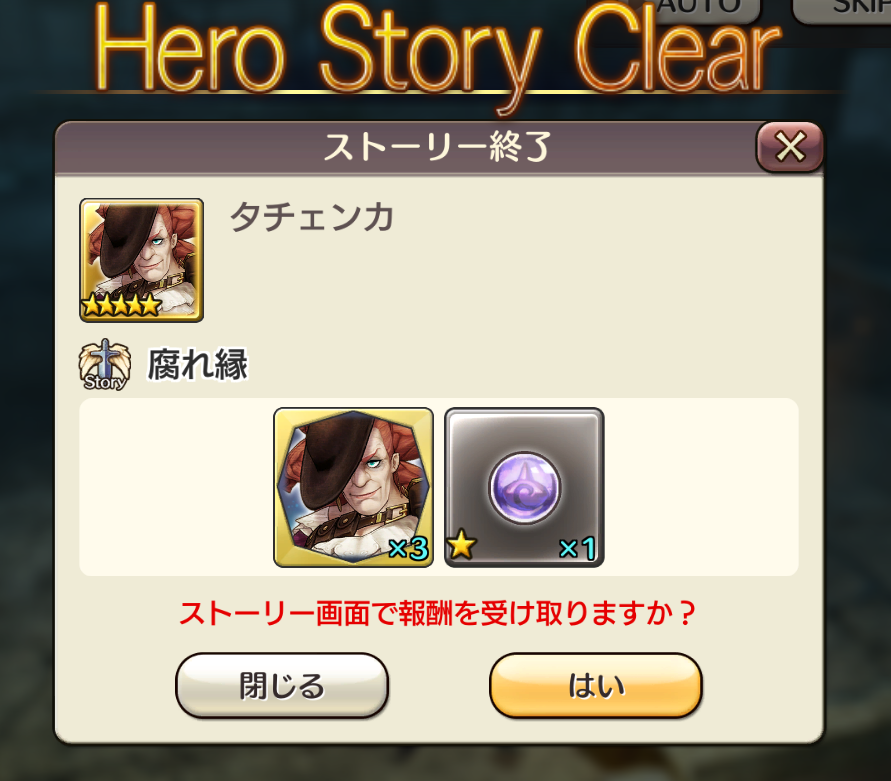The width and height of the screenshot is (891, 781).
Task: Click the 腐れ縁 story title
Action: pyautogui.click(x=198, y=364)
